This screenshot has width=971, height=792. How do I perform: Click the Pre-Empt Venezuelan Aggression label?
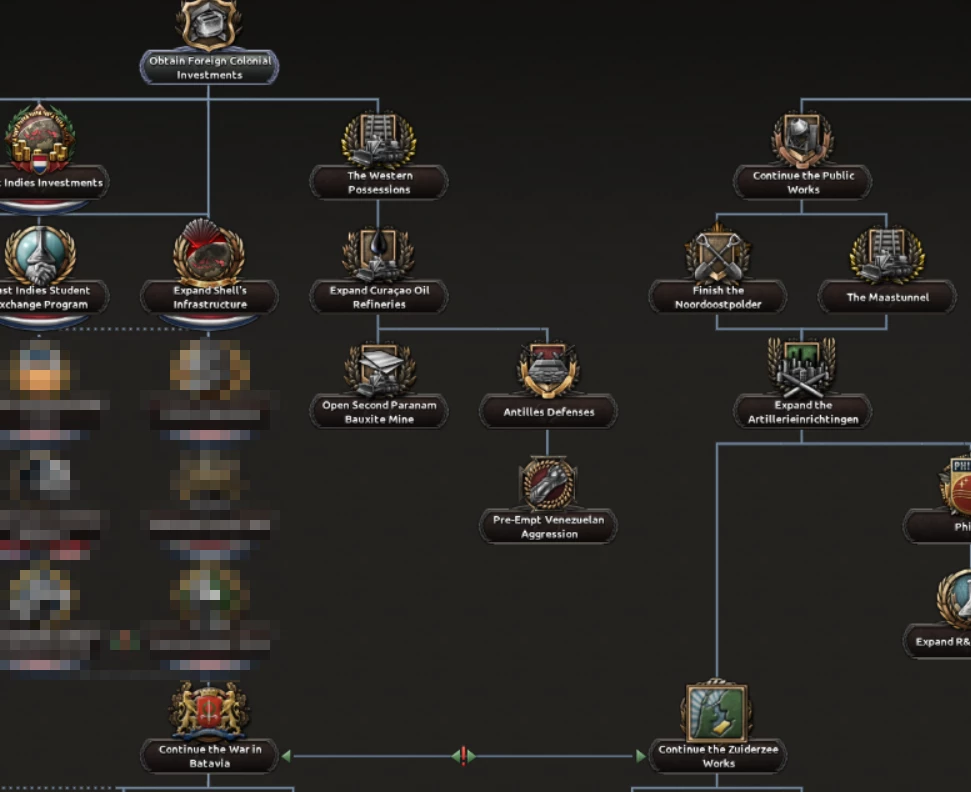pos(548,528)
